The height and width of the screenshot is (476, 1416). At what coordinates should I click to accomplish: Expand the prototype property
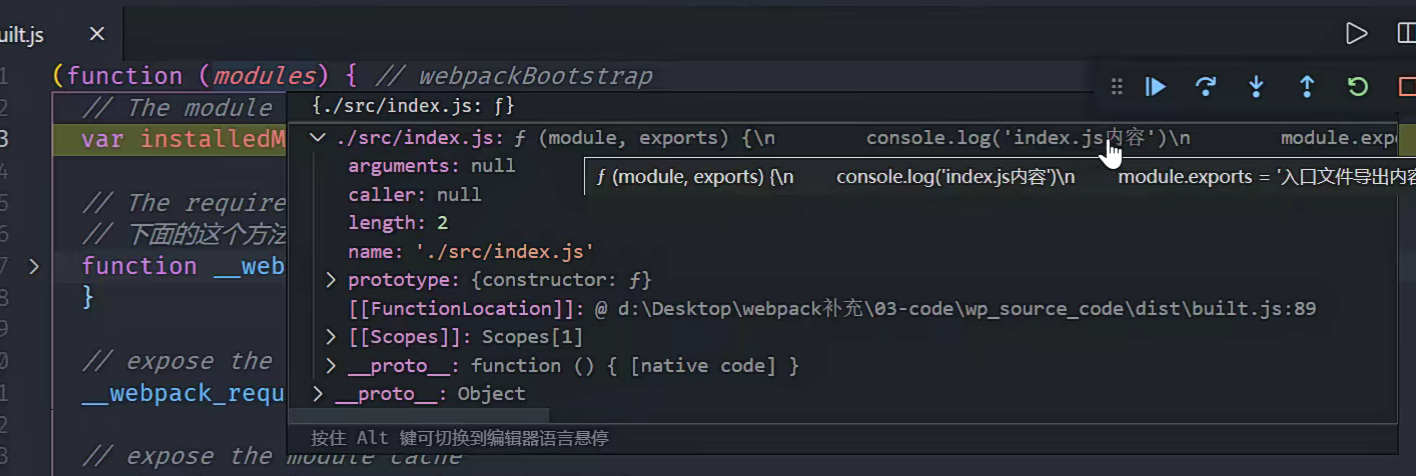(331, 280)
